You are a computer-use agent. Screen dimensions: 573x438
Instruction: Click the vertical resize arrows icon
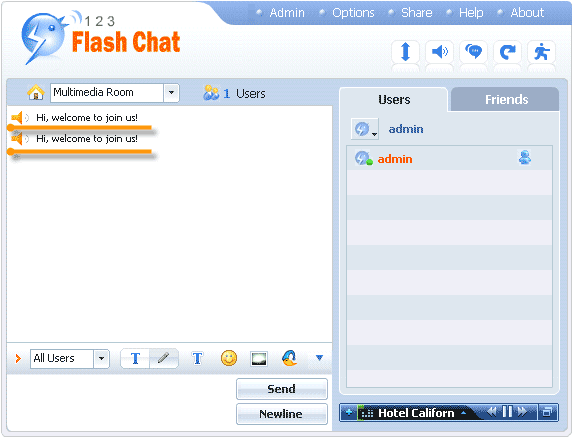pyautogui.click(x=405, y=52)
